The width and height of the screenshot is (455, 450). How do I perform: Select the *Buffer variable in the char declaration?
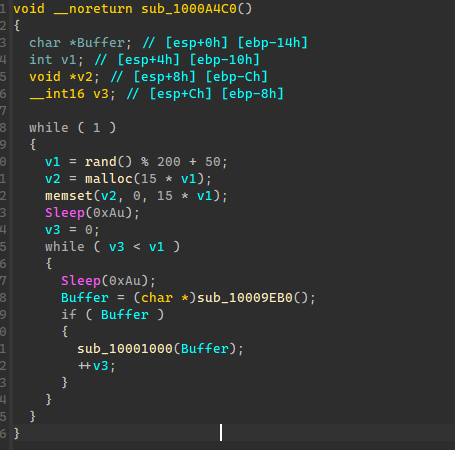coord(97,43)
